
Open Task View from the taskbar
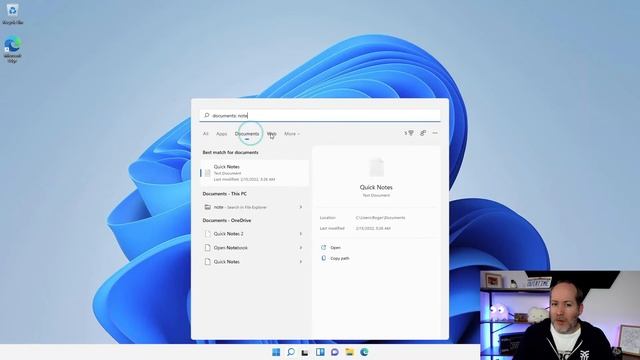pos(305,352)
